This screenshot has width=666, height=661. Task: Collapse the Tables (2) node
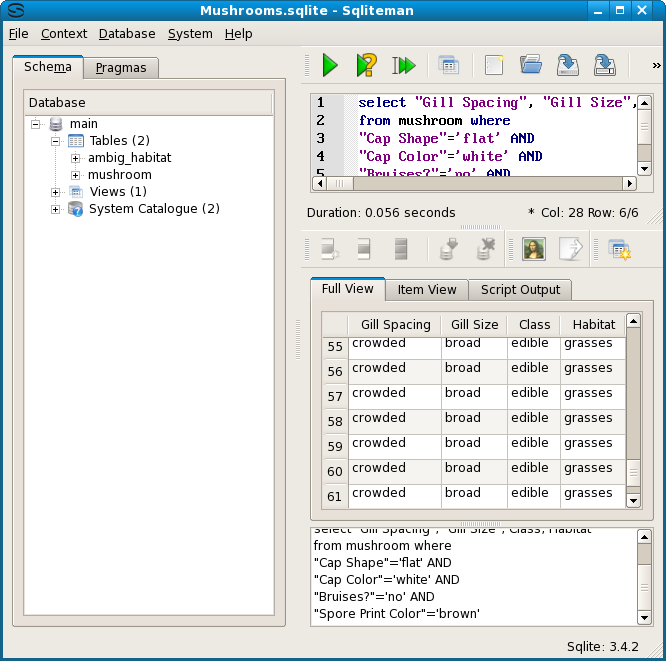(55, 141)
